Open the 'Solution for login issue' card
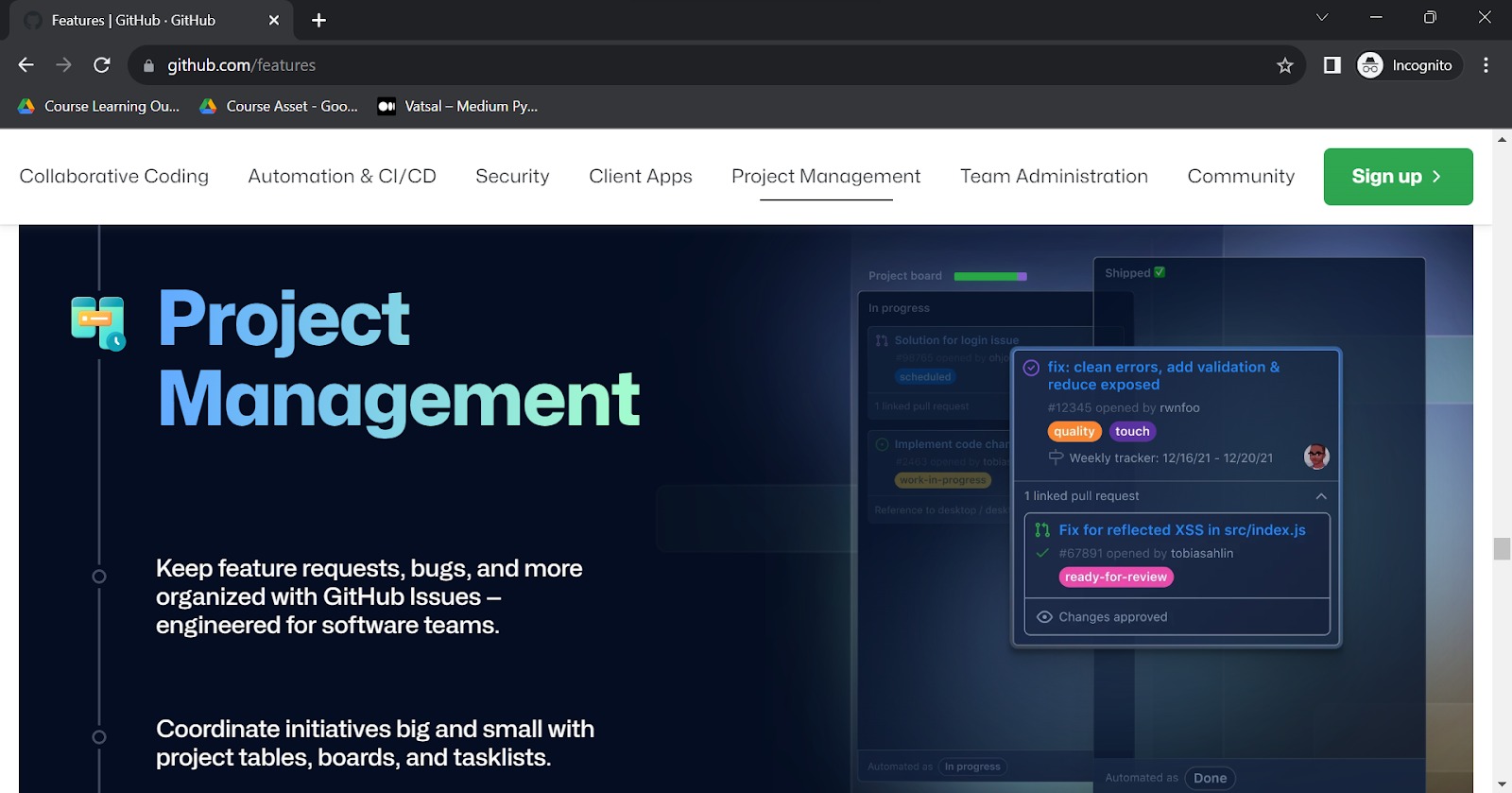 coord(956,340)
